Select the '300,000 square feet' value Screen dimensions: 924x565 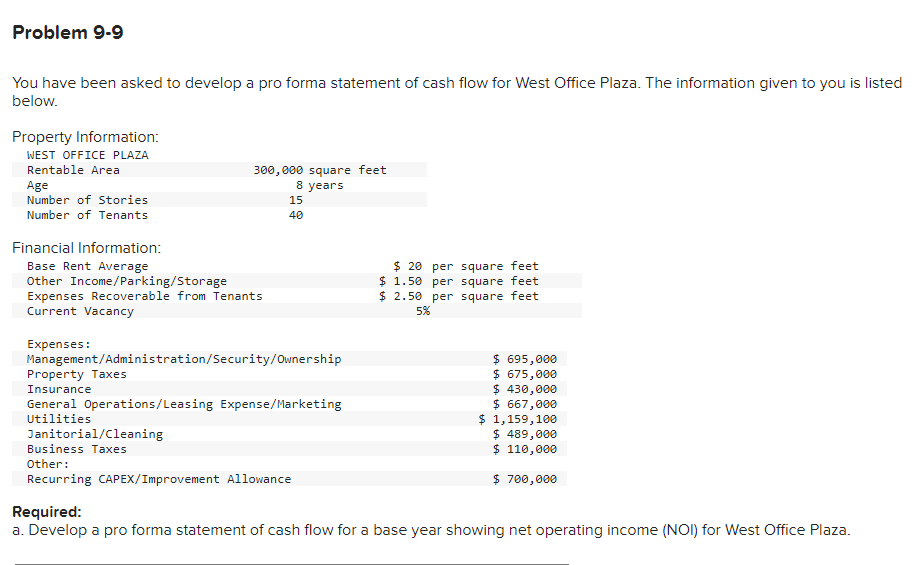(320, 170)
